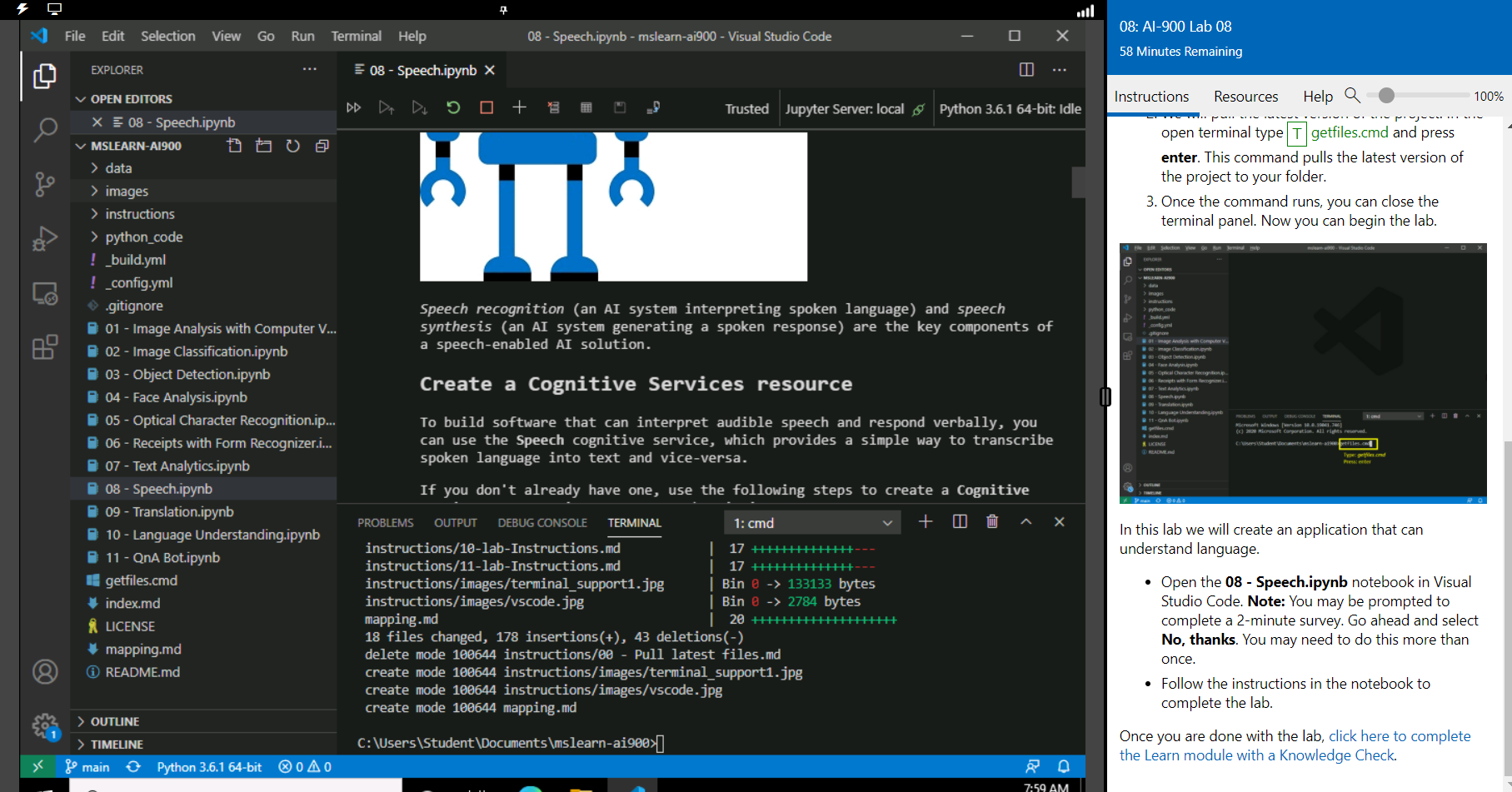Click the Run All Cells icon
The image size is (1512, 792).
[354, 107]
